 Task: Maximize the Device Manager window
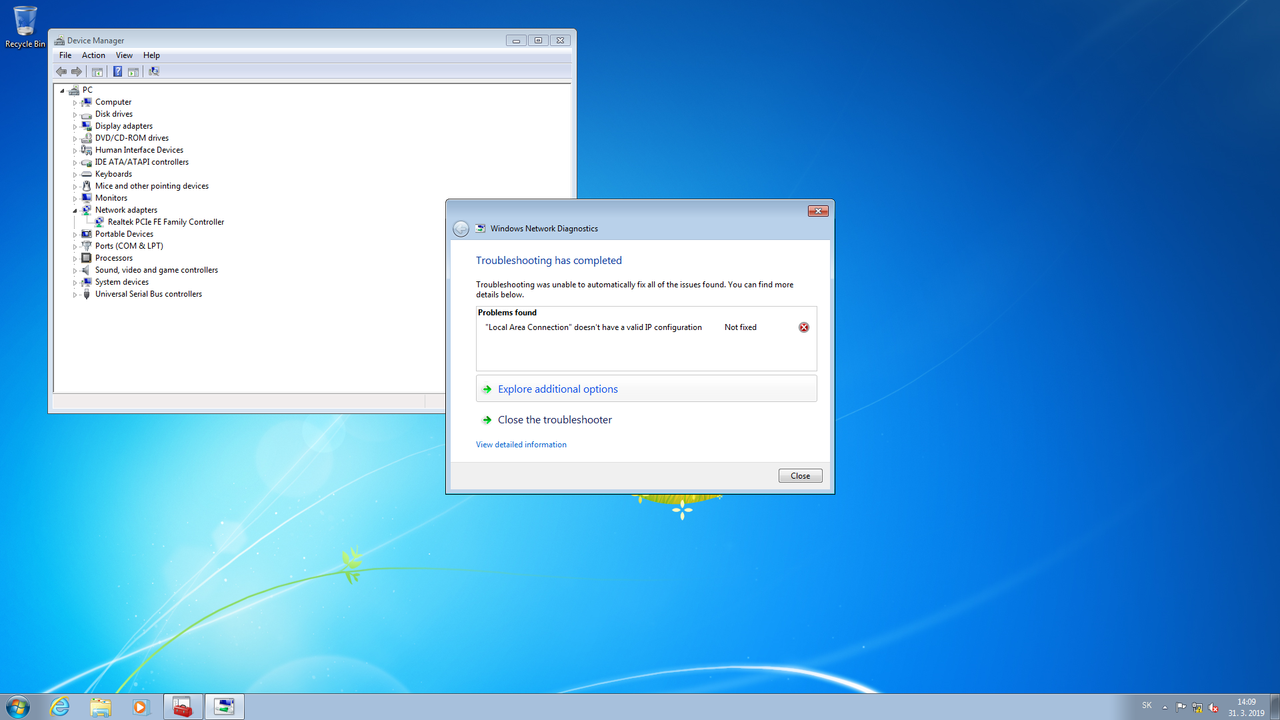[x=538, y=41]
